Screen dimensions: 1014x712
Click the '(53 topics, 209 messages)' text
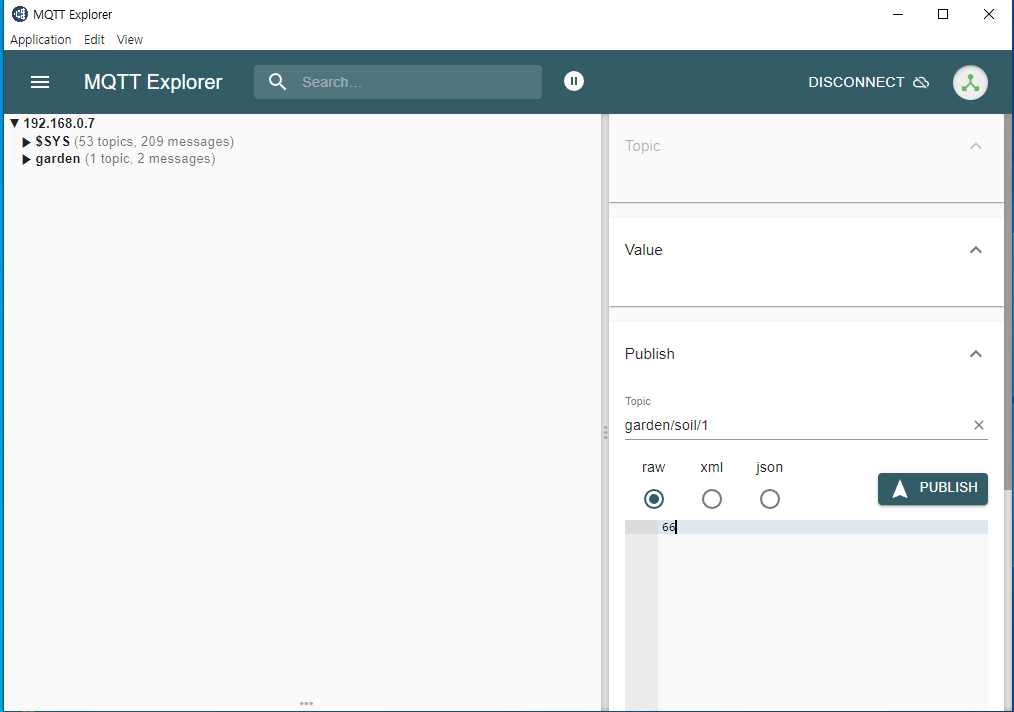tap(154, 142)
